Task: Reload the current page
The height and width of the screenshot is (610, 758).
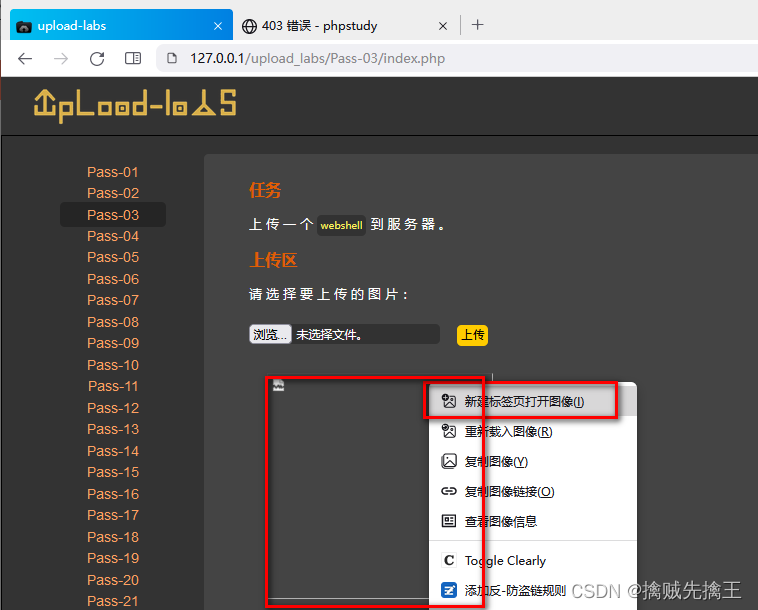Action: [x=97, y=58]
